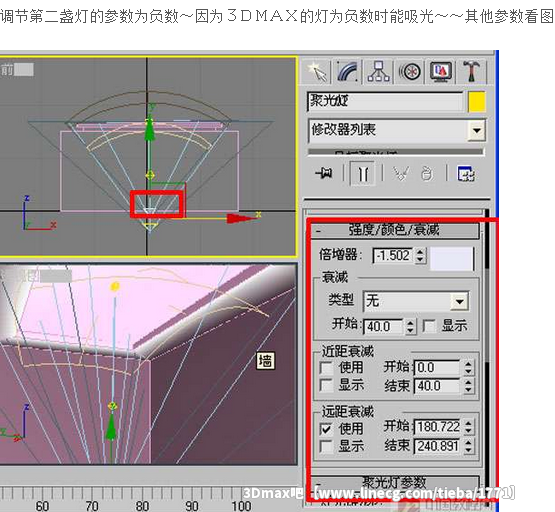The height and width of the screenshot is (512, 555).
Task: Click the red X-axis gizmo arrow in front viewport
Action: [241, 218]
